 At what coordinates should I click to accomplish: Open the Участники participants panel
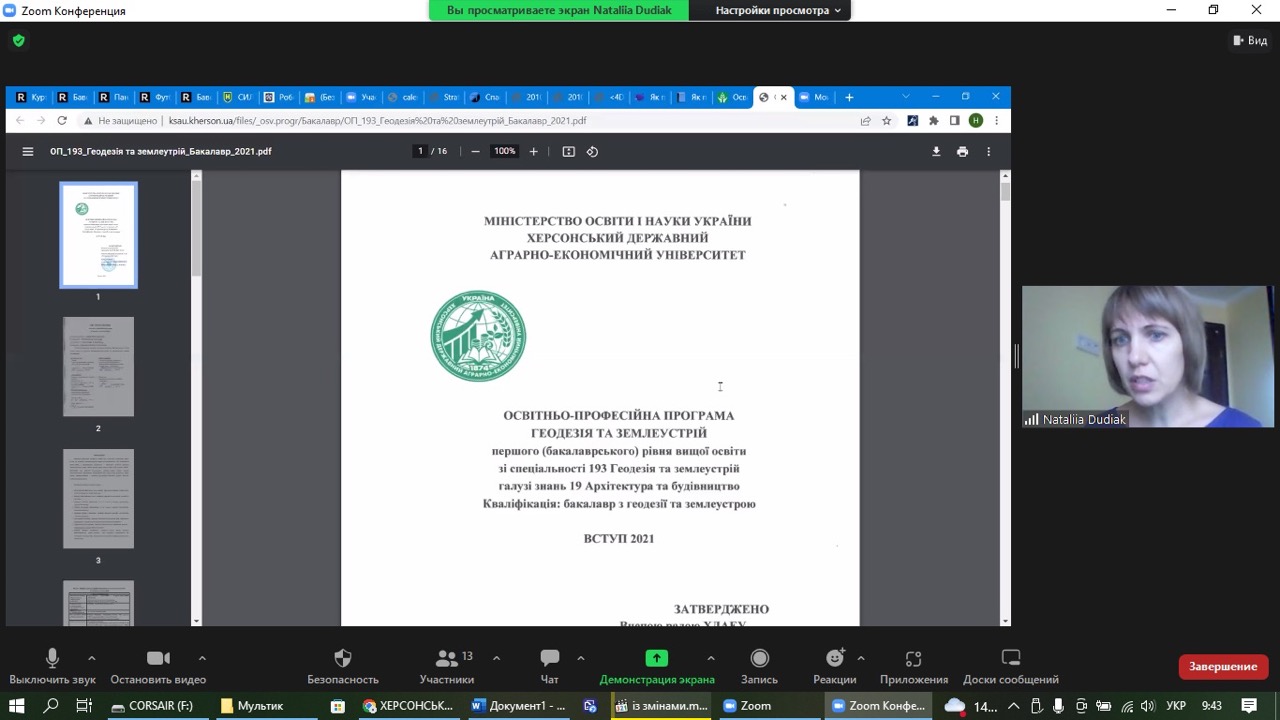(447, 667)
